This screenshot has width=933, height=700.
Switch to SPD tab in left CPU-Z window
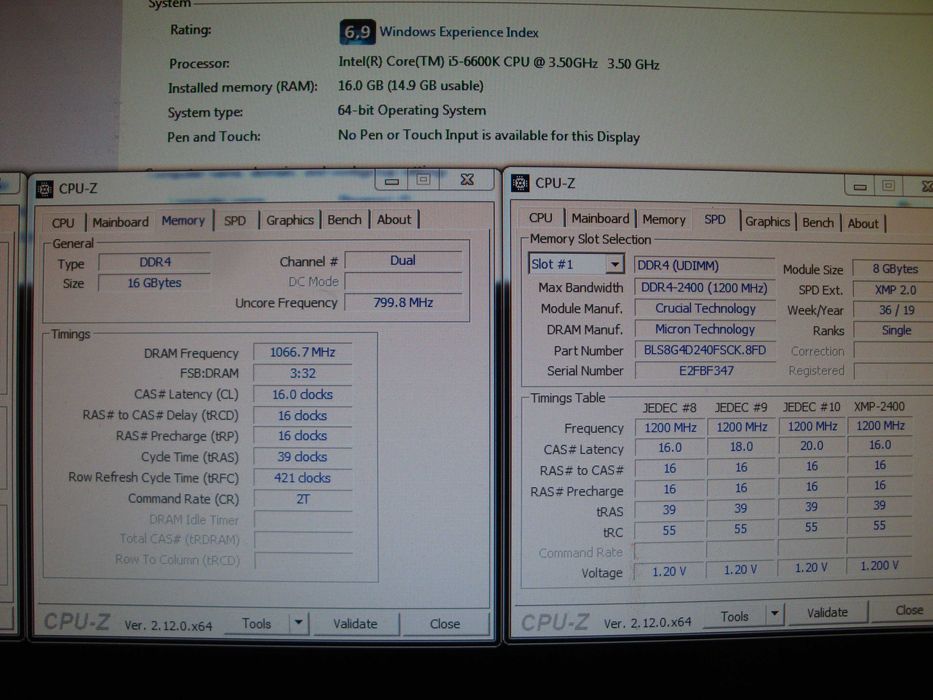[x=234, y=221]
